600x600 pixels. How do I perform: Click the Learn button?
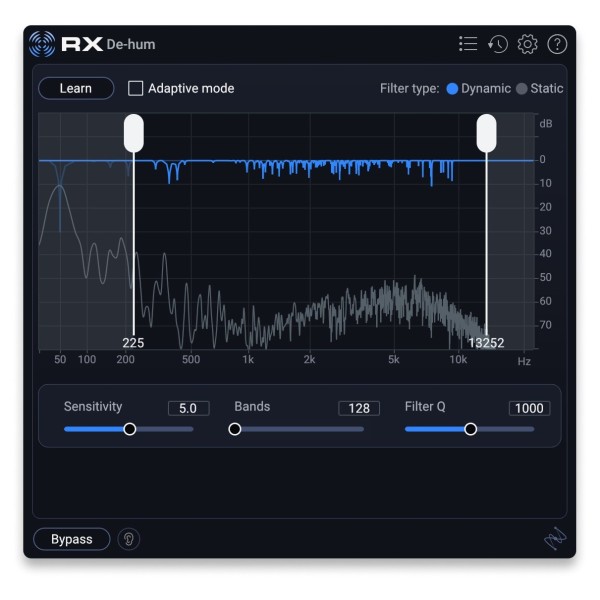(76, 88)
